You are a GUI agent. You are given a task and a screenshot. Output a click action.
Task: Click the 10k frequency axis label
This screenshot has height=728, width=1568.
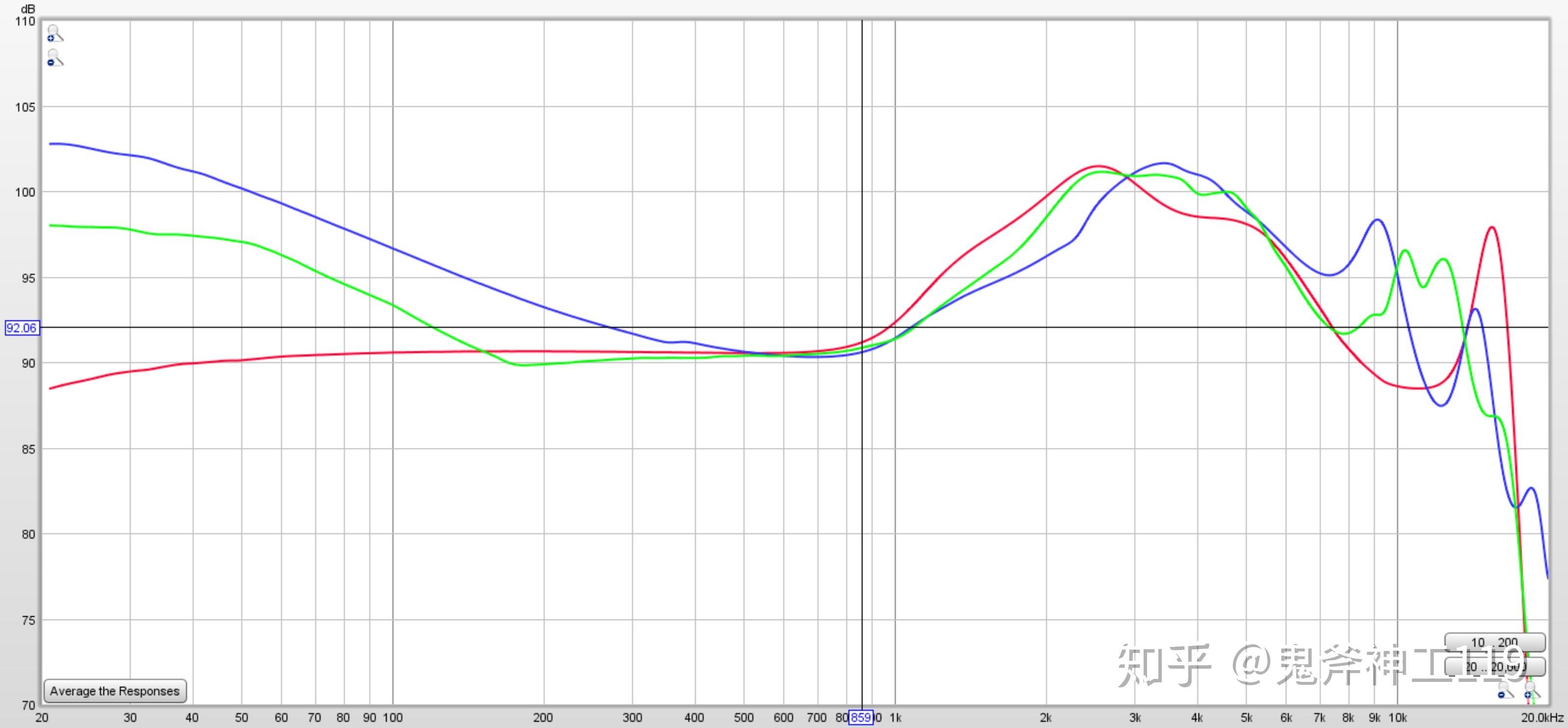point(1398,718)
